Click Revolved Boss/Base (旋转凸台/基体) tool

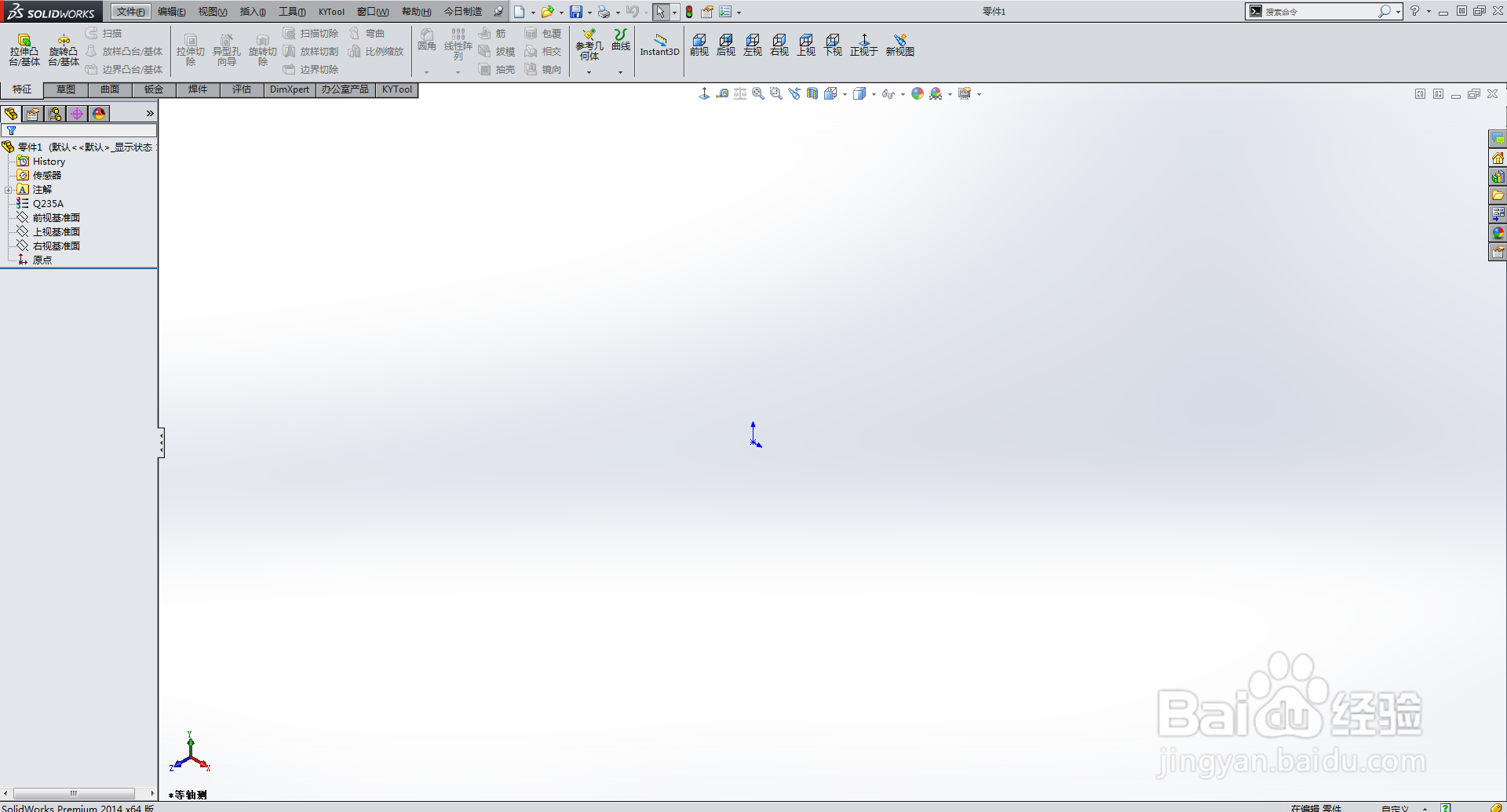click(64, 49)
